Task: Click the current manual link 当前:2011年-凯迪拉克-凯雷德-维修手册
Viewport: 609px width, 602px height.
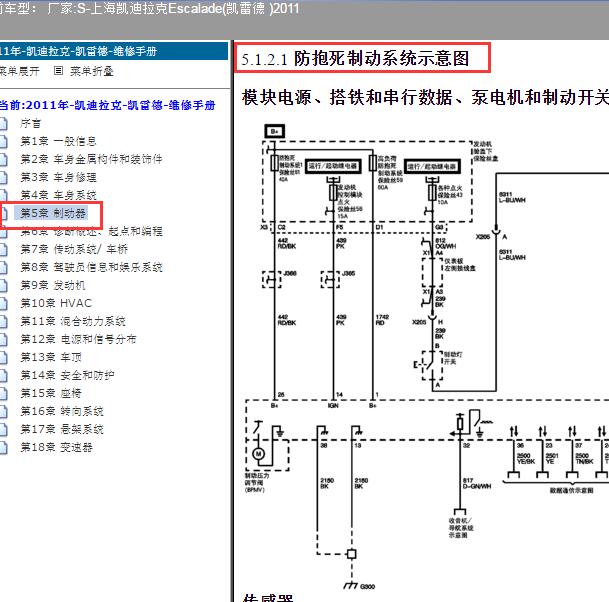Action: (x=107, y=105)
